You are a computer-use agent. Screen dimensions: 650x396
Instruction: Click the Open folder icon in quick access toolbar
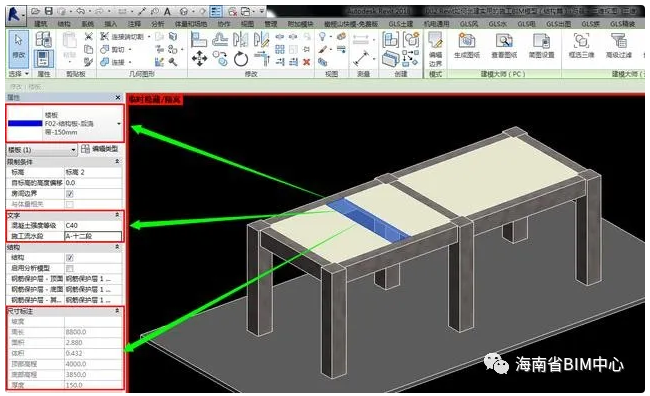tap(36, 11)
